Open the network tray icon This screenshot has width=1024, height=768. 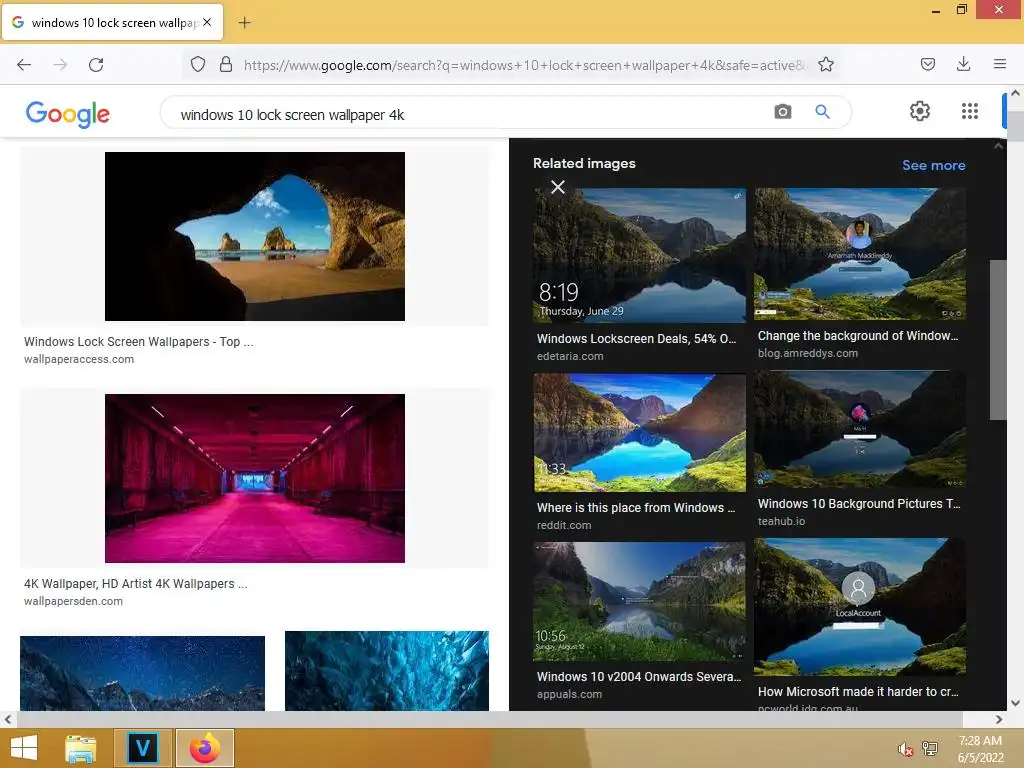pyautogui.click(x=930, y=749)
